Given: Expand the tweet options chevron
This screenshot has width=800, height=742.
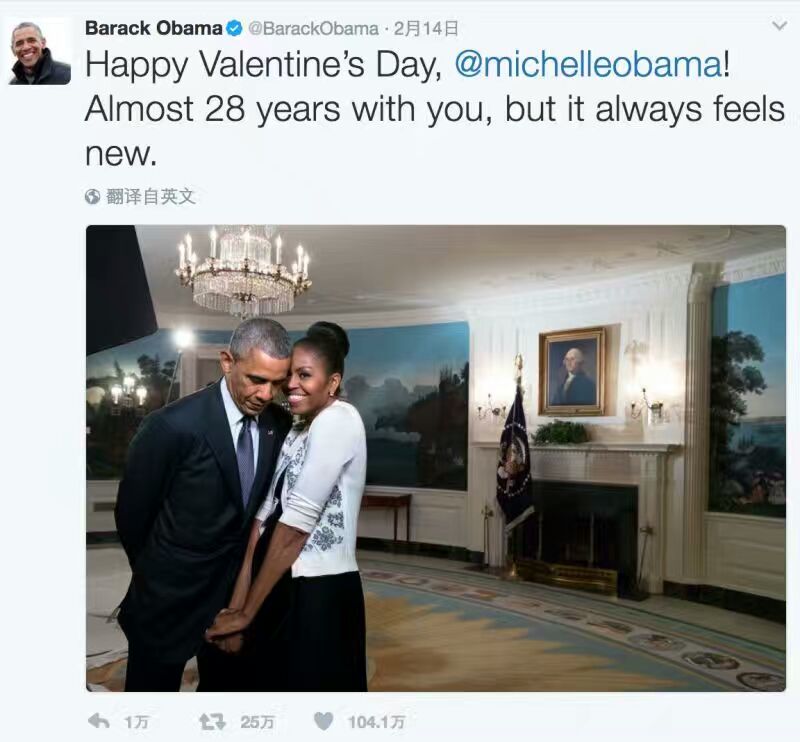Looking at the screenshot, I should coord(779,27).
